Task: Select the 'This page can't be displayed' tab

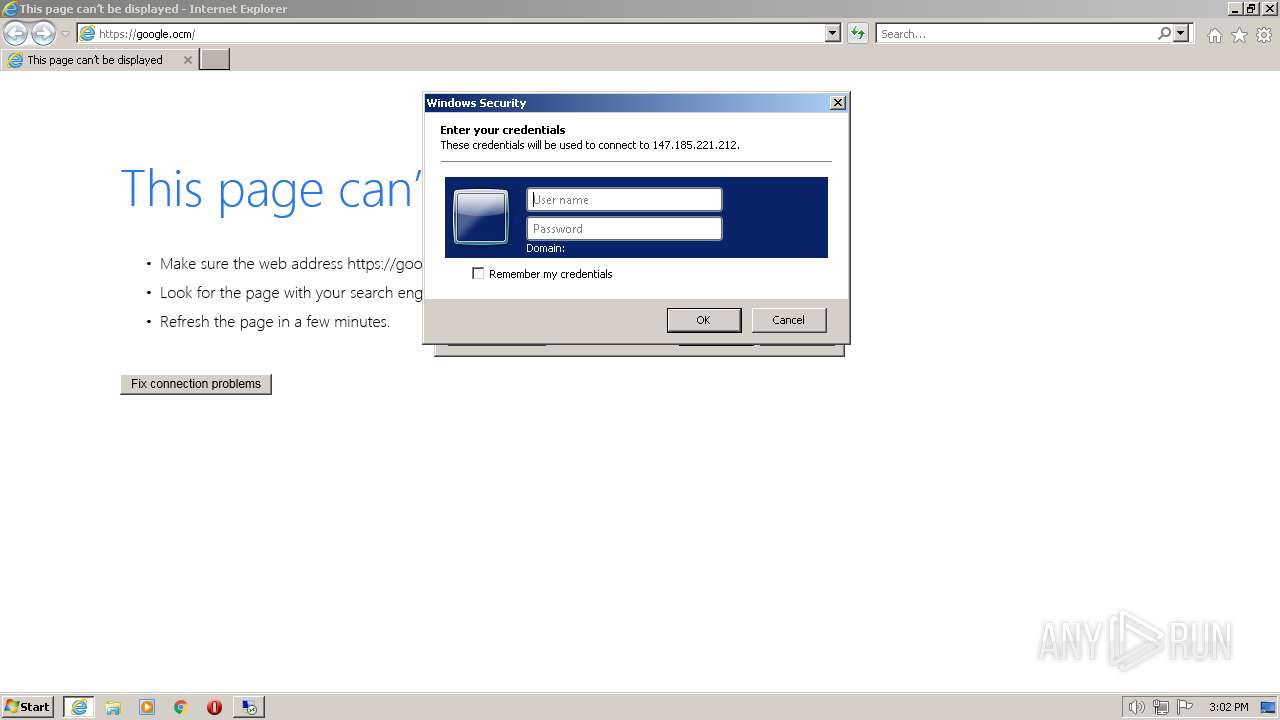Action: point(99,60)
